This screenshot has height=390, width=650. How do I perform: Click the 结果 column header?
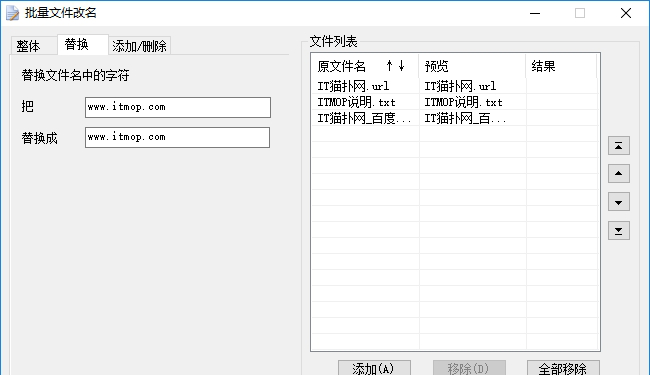click(x=561, y=65)
